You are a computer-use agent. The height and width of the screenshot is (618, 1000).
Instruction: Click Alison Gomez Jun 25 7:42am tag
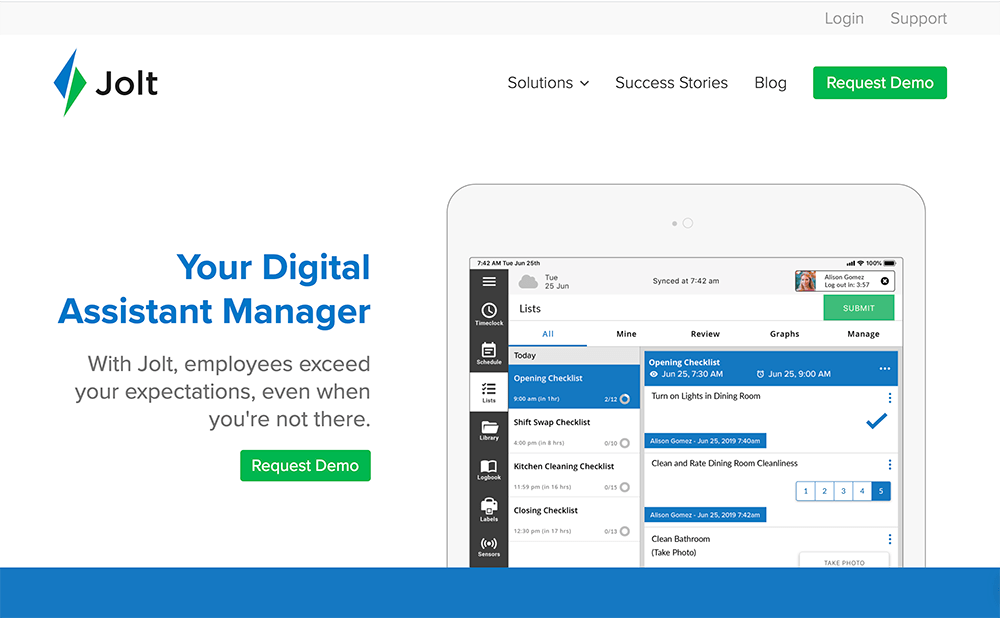pos(705,515)
